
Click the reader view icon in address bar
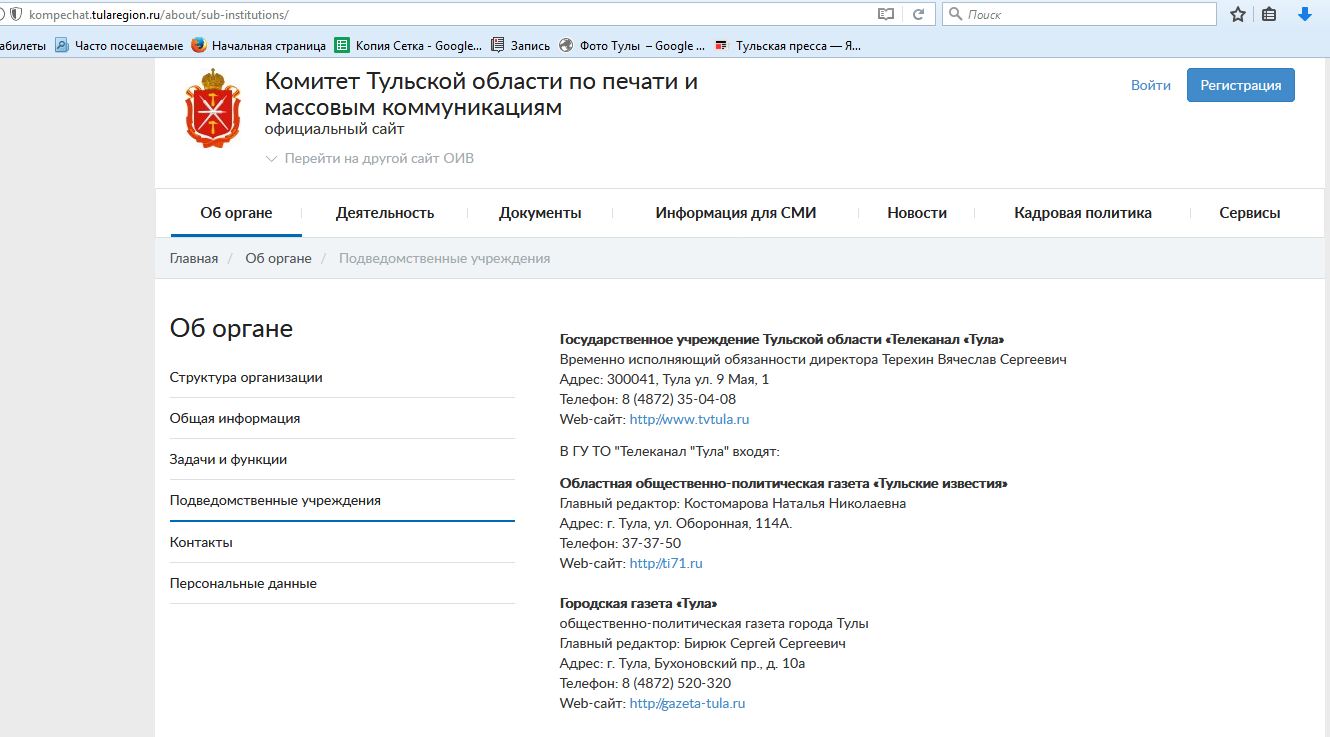coord(885,14)
